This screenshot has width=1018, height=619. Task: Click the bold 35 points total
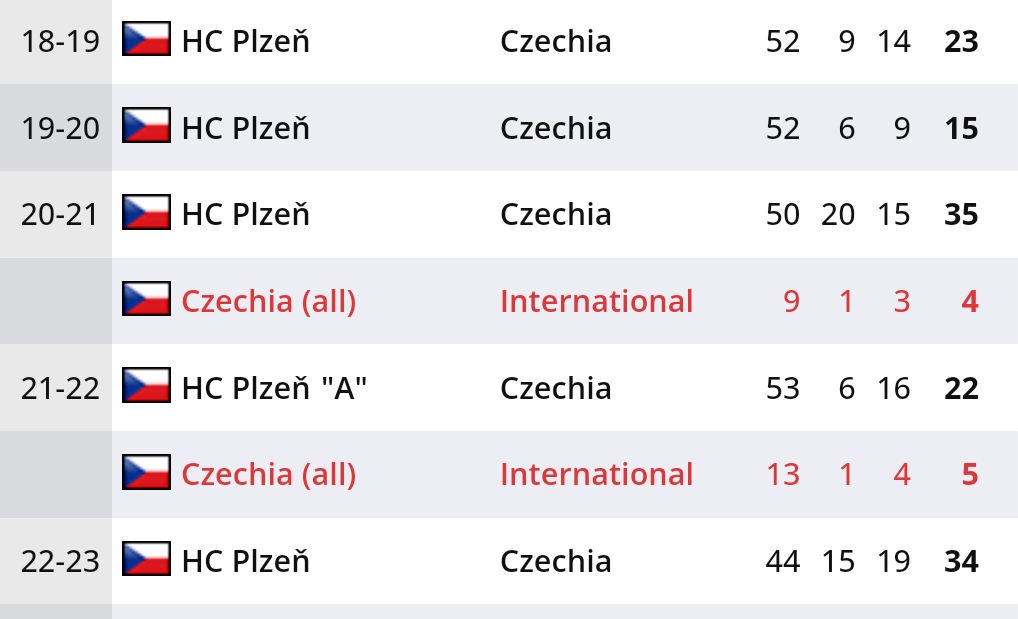(x=961, y=214)
